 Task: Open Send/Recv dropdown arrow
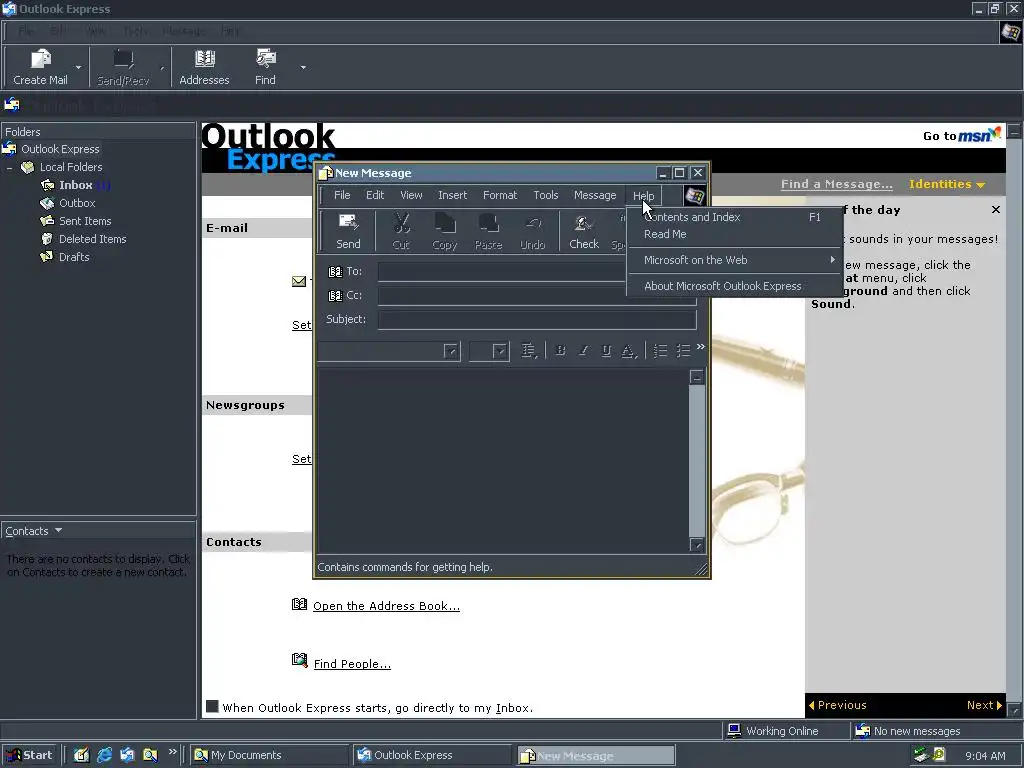pyautogui.click(x=161, y=67)
